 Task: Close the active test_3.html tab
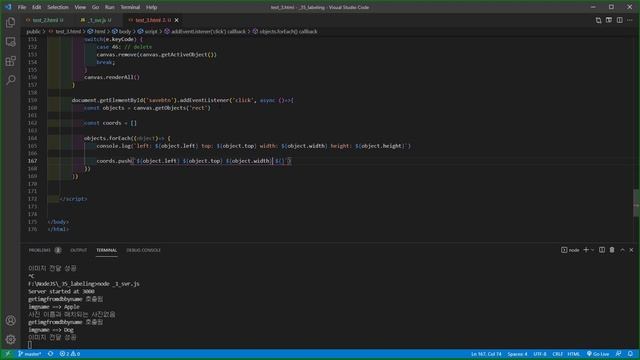[x=176, y=20]
